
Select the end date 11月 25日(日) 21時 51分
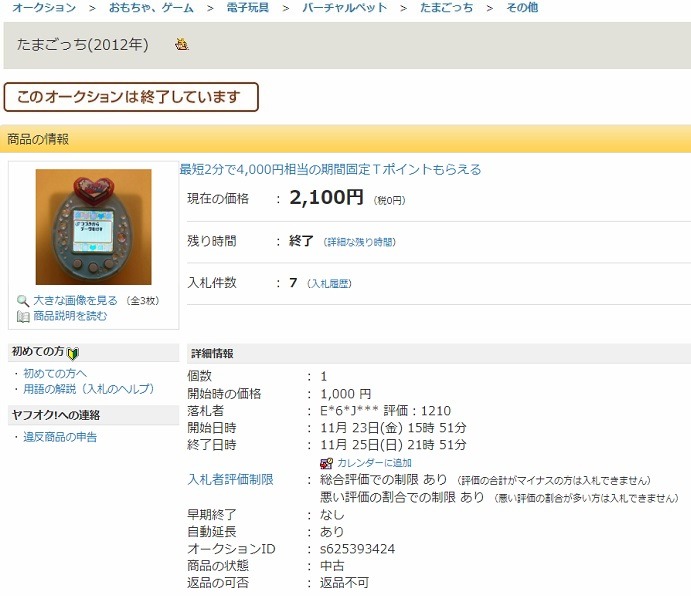(393, 445)
